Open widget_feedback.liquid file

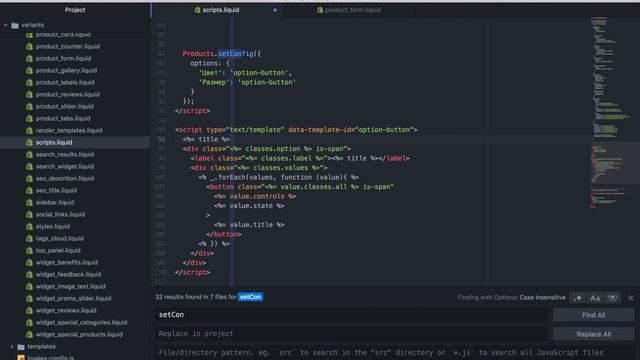tap(68, 275)
